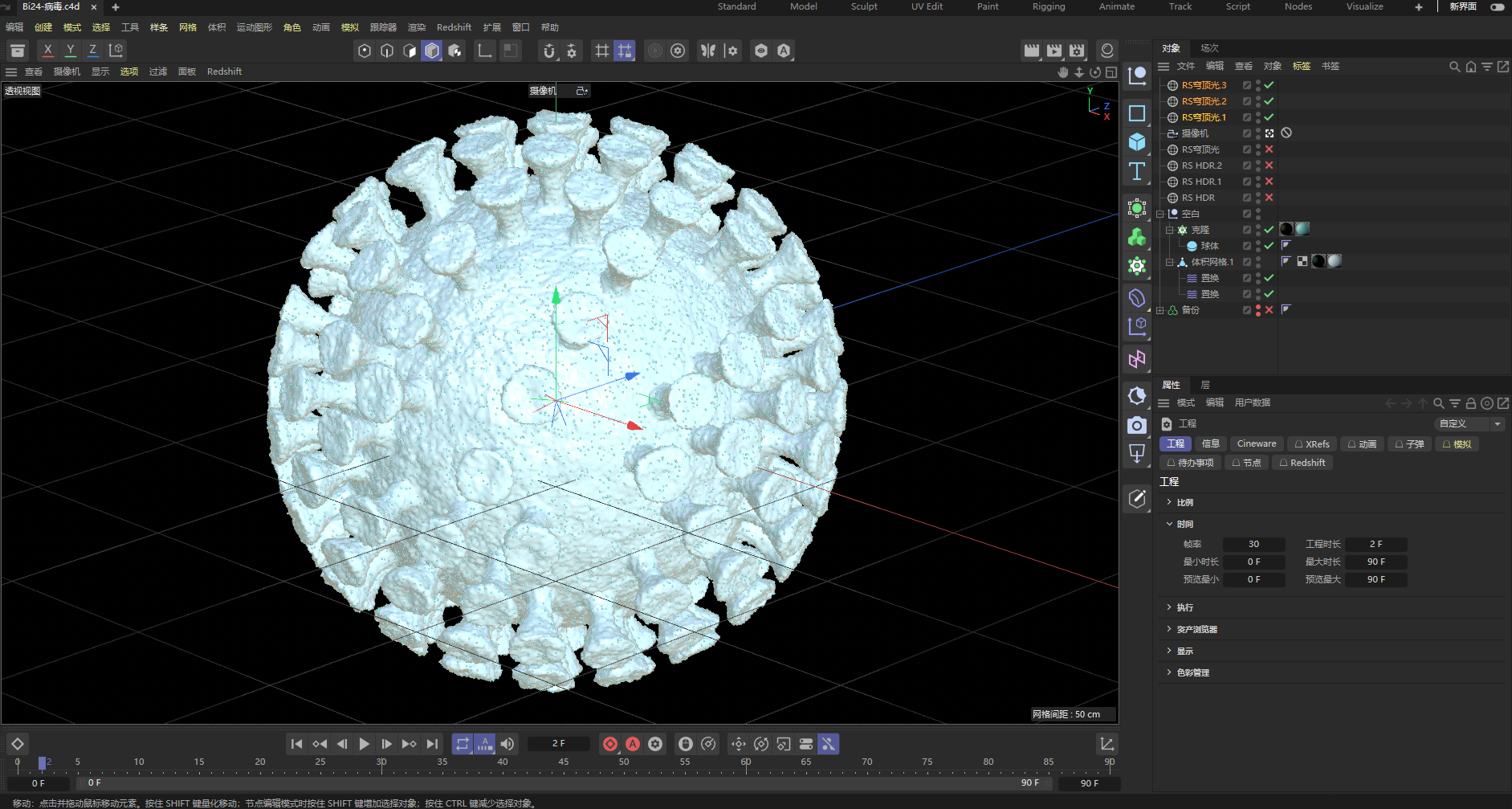The image size is (1512, 809).
Task: Select the Cineware project tab
Action: coord(1257,444)
